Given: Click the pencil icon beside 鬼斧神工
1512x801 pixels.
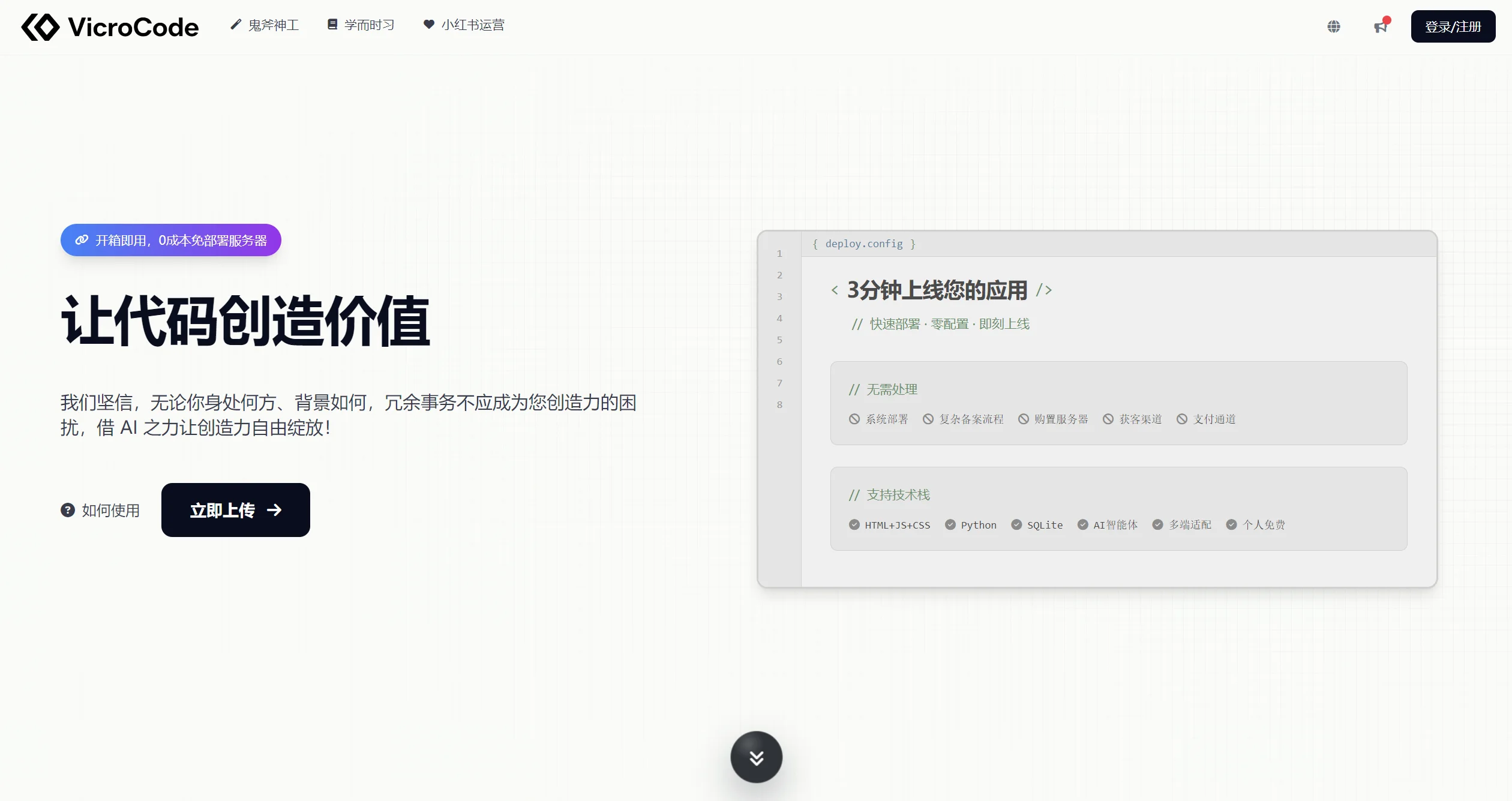Looking at the screenshot, I should pyautogui.click(x=236, y=25).
